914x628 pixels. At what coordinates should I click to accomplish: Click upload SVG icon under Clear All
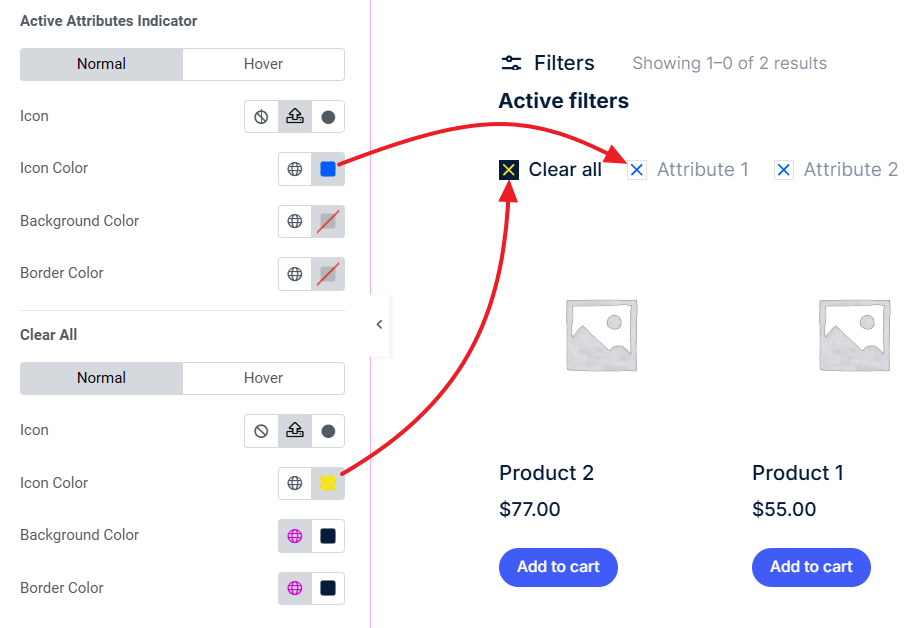pos(295,431)
